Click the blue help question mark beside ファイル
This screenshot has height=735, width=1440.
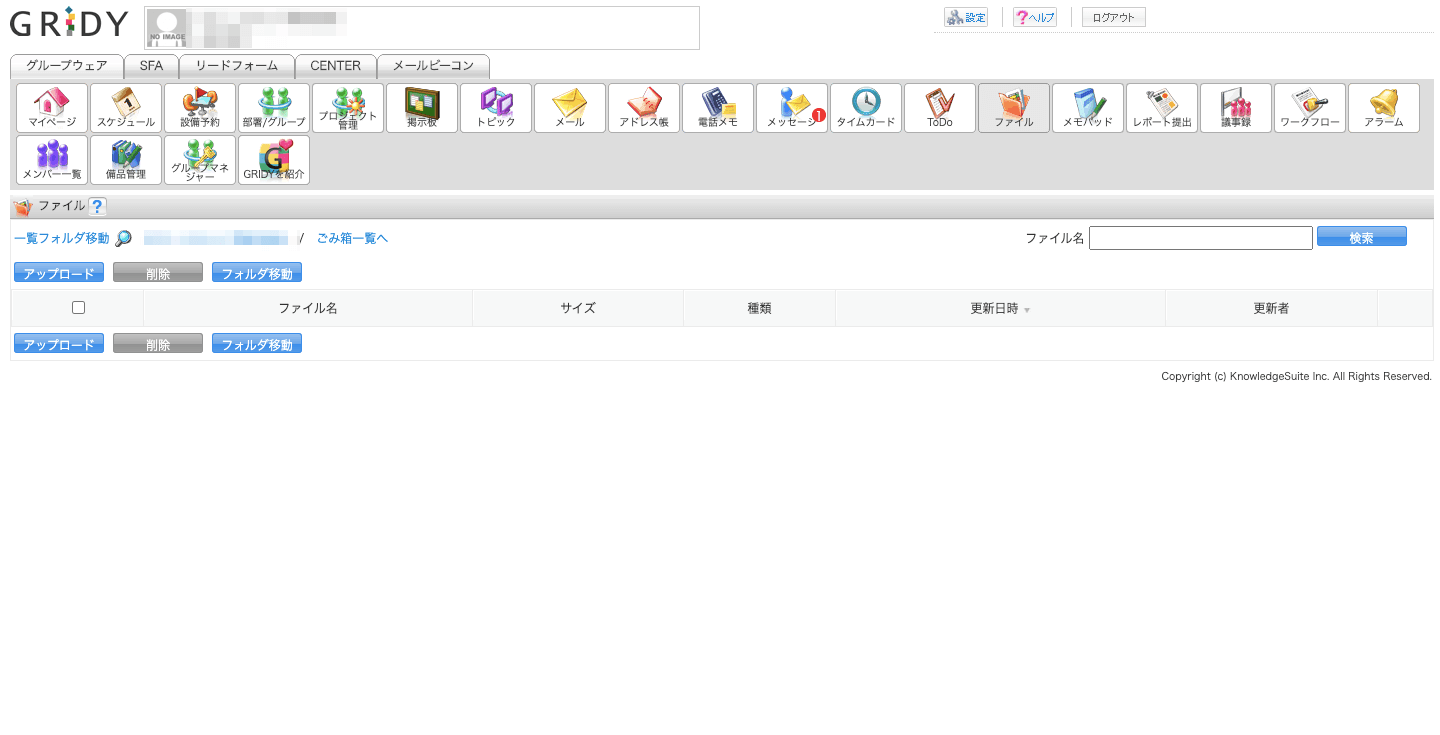point(97,207)
